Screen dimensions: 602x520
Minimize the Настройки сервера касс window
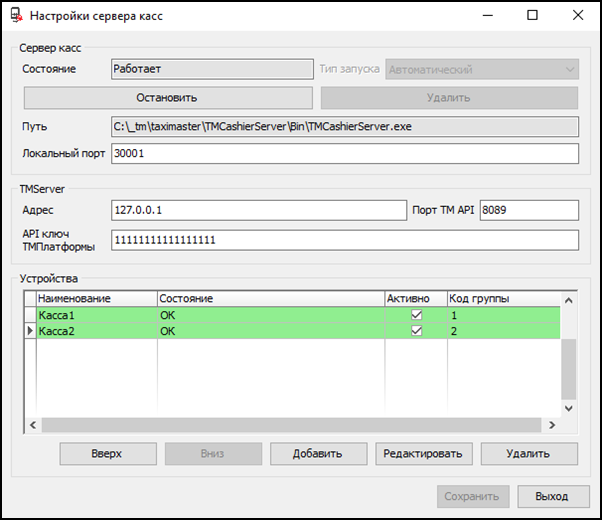coord(488,15)
